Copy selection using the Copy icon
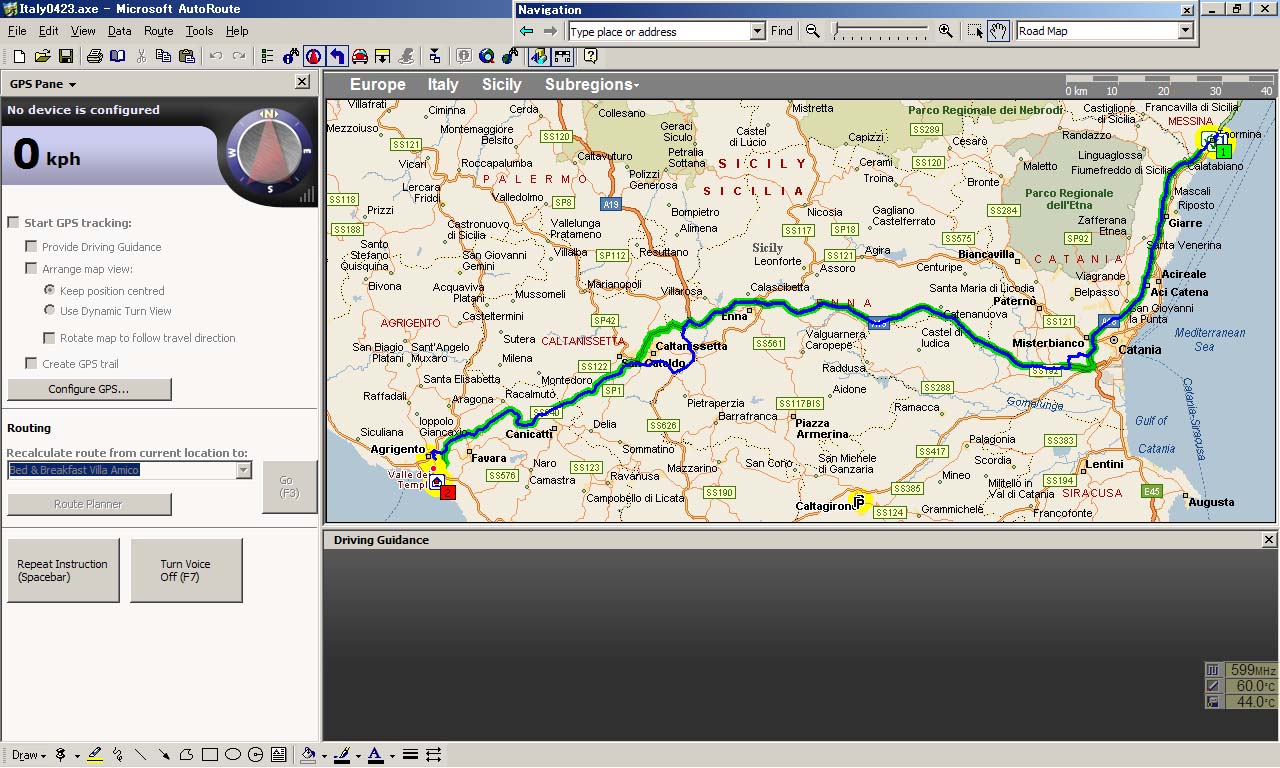This screenshot has height=768, width=1280. [163, 56]
